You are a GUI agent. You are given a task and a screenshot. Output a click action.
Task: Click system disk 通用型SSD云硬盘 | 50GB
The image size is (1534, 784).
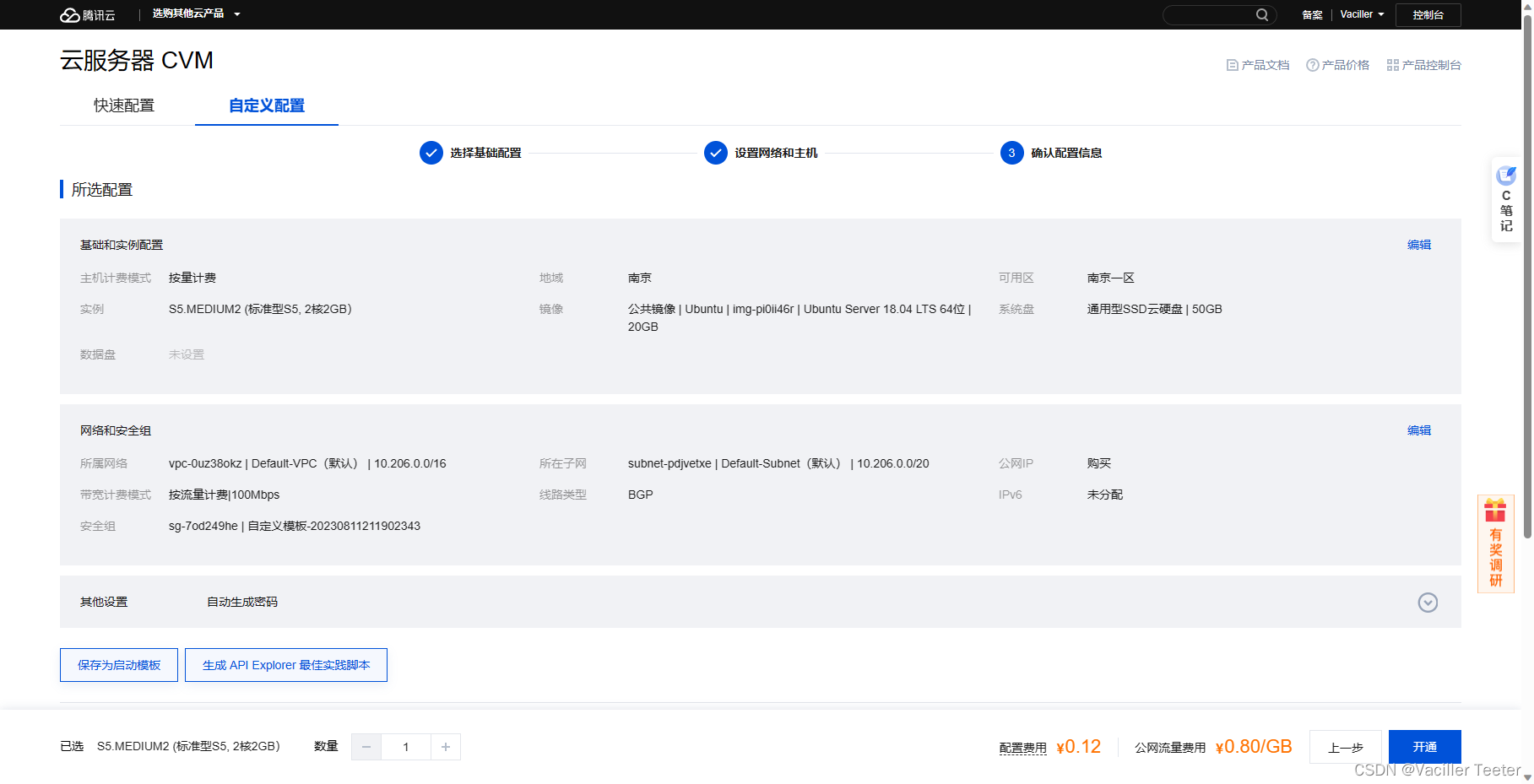(x=1154, y=309)
